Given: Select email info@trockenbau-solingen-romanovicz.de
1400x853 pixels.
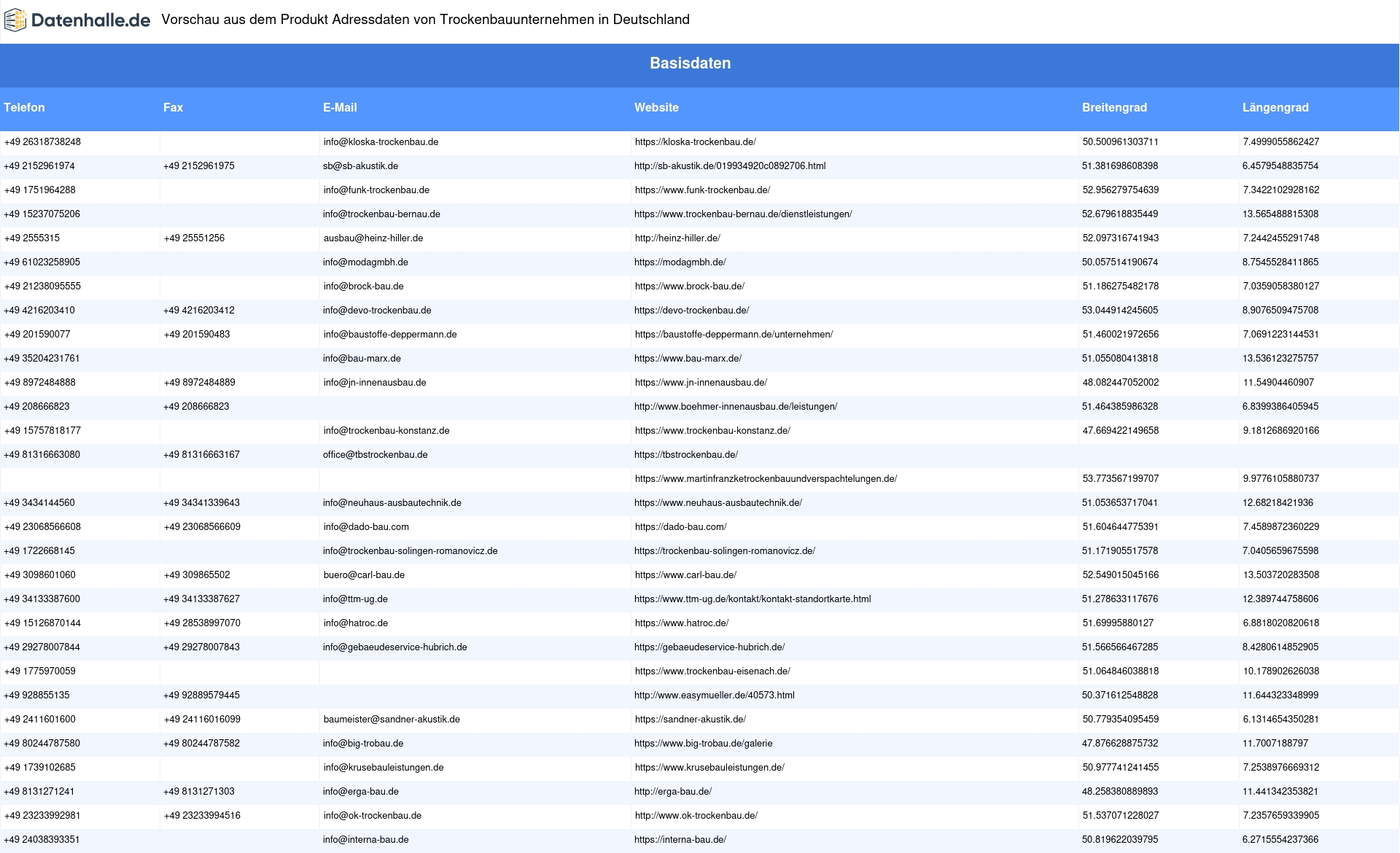Looking at the screenshot, I should click(x=411, y=551).
